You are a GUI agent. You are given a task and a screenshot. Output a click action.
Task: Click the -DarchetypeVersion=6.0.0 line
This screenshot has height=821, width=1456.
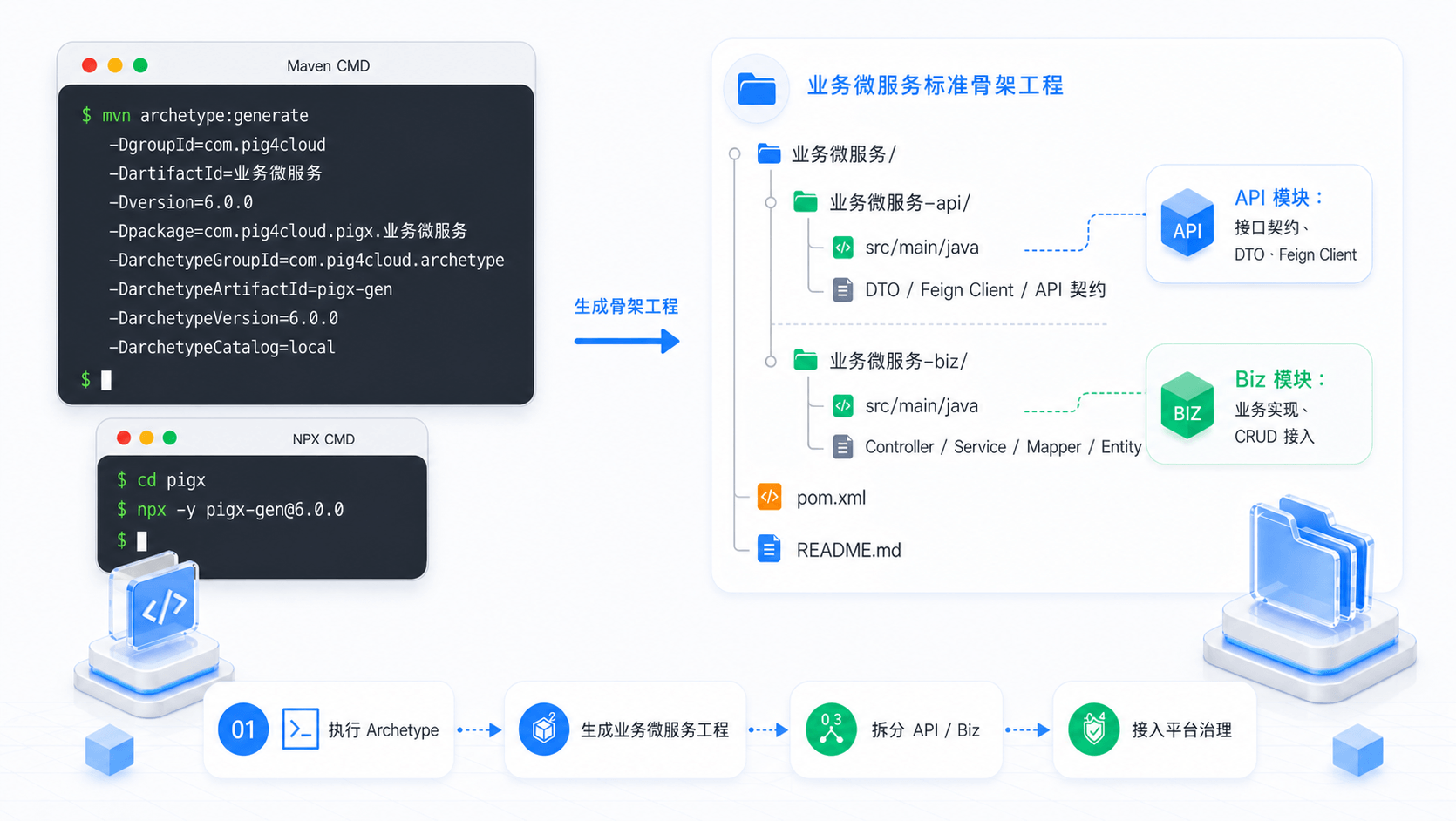pos(223,318)
